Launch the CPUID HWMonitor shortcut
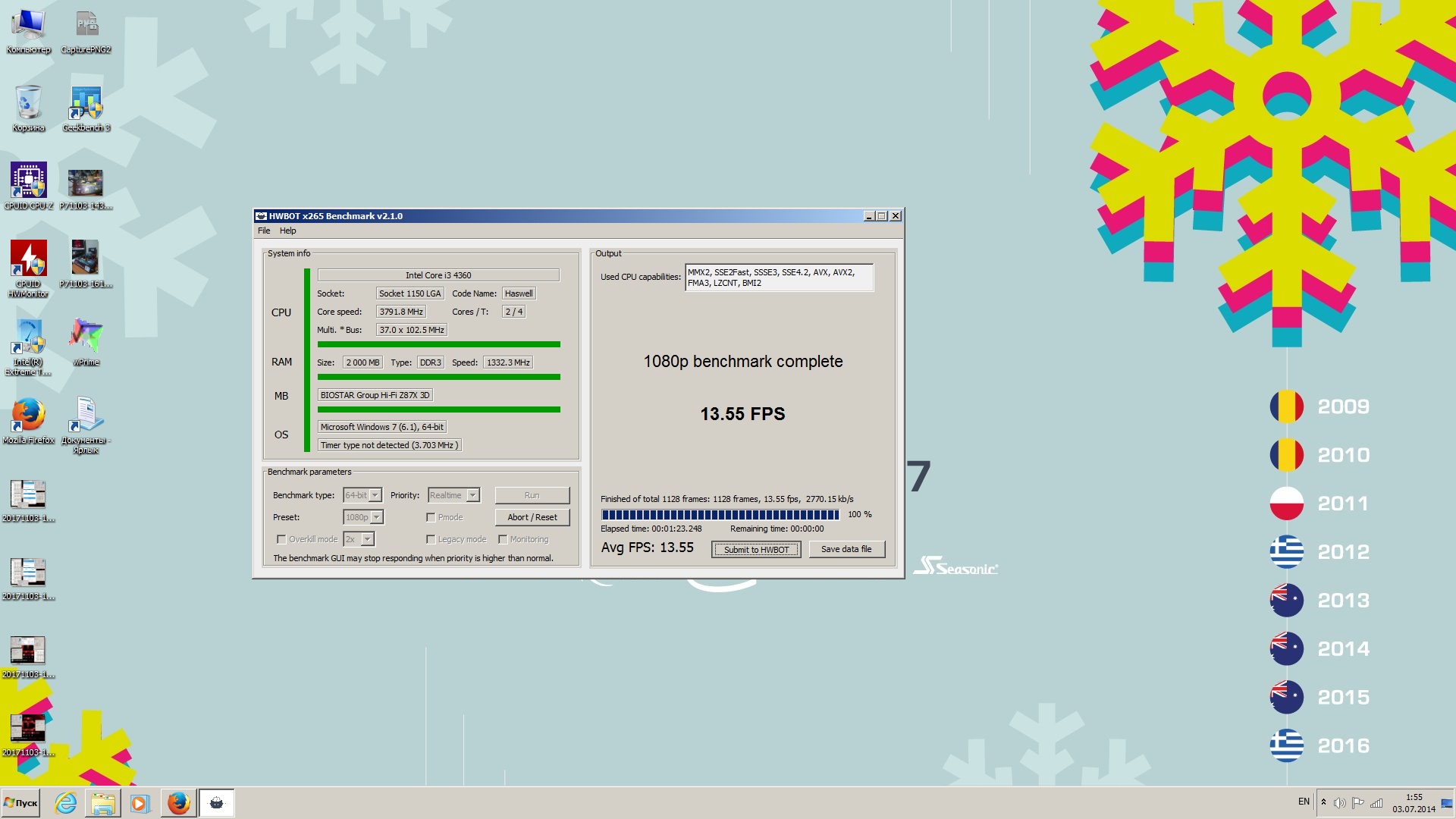The image size is (1456, 819). pos(28,268)
